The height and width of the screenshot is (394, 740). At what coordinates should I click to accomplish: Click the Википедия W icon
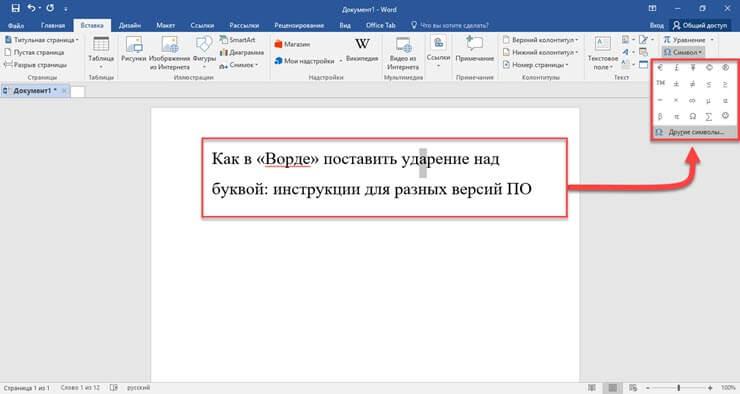click(x=362, y=49)
